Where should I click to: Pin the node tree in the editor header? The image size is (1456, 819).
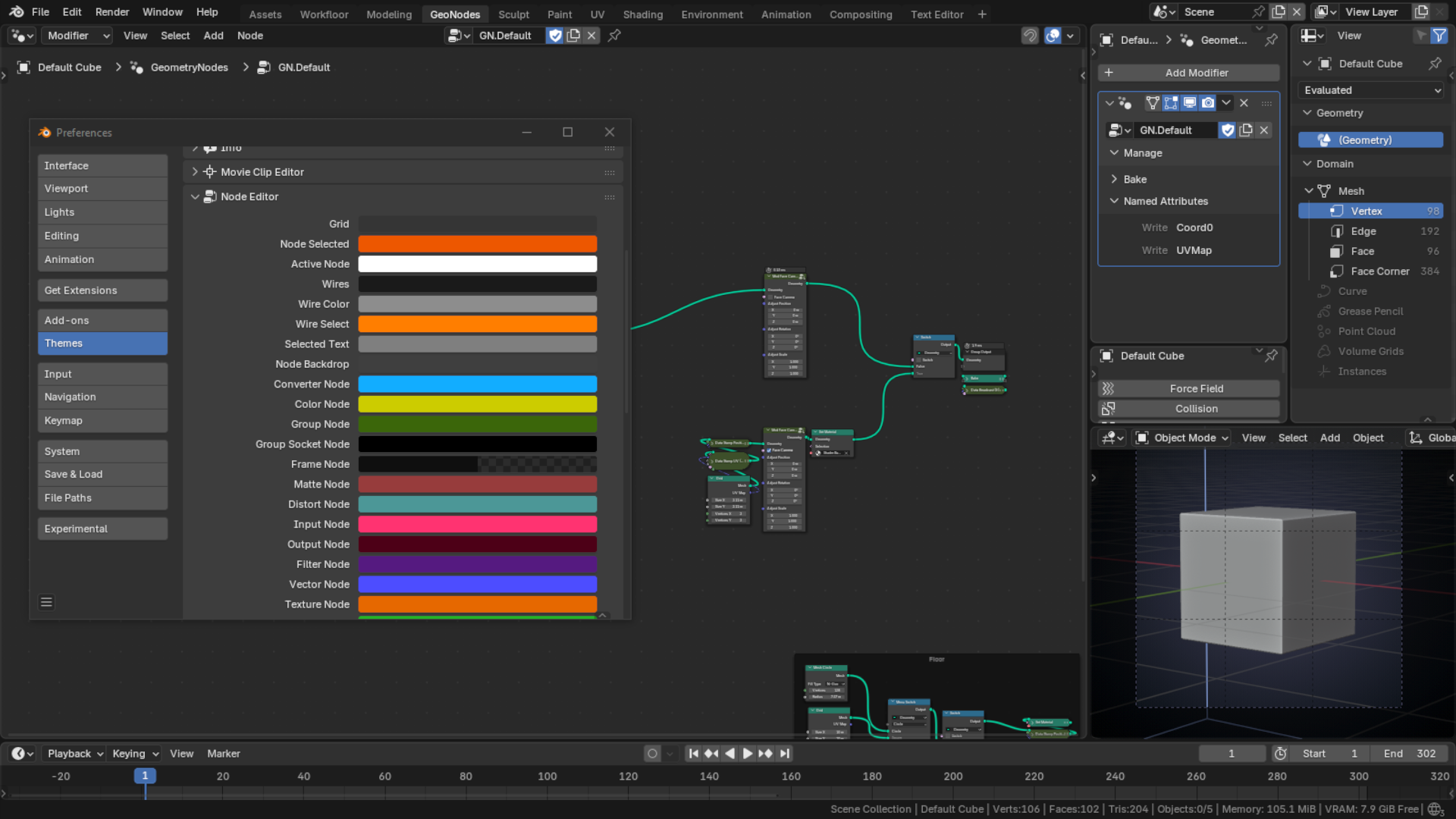click(615, 36)
